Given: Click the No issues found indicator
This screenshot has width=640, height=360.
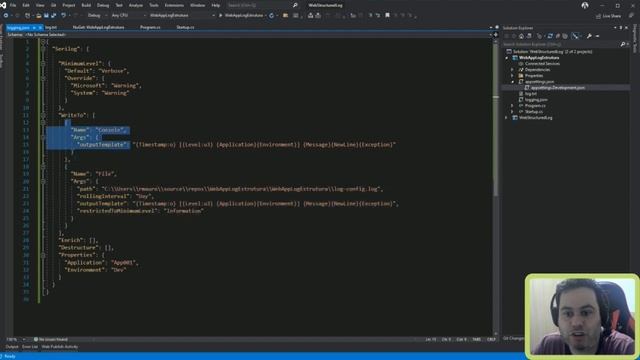Looking at the screenshot, I should [51, 340].
